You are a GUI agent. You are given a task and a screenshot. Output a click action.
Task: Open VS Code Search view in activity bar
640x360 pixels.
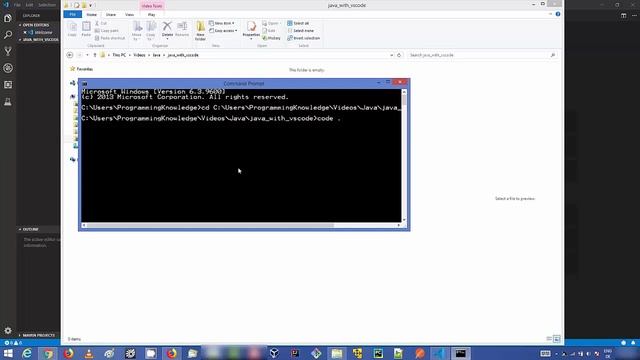(8, 35)
